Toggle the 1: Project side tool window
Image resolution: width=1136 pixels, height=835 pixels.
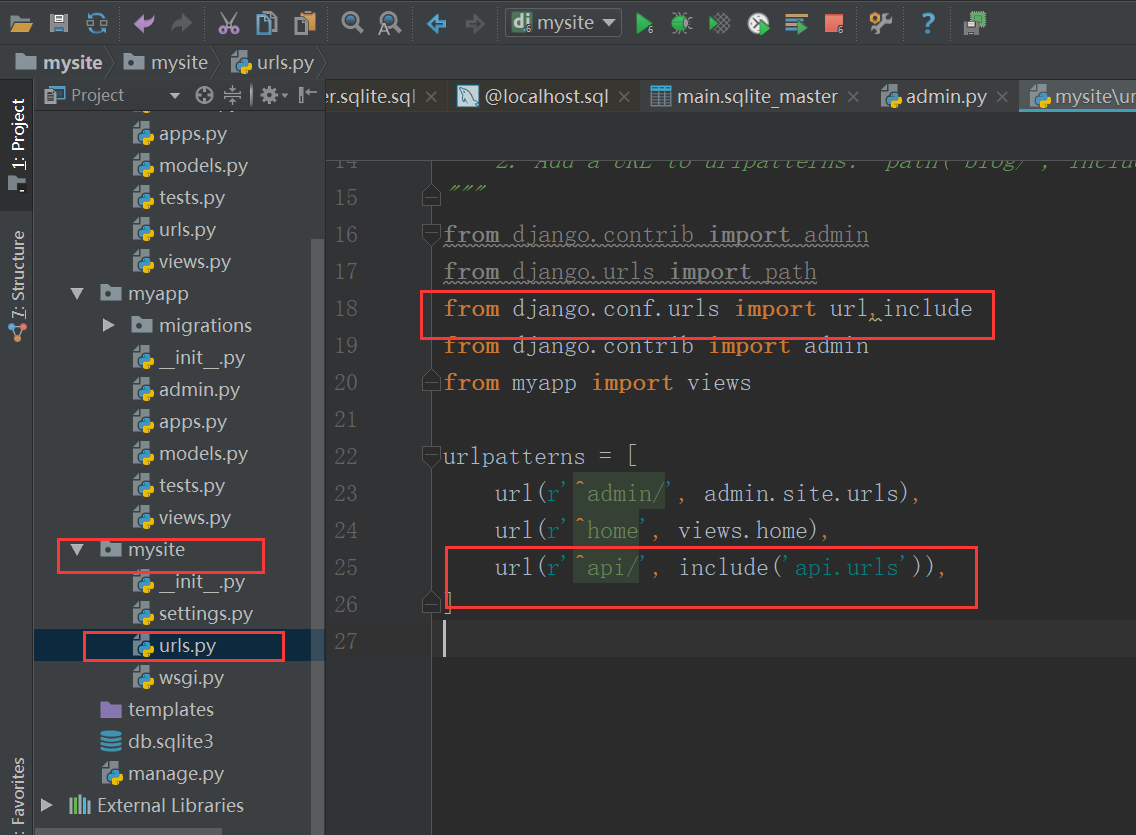tap(17, 145)
